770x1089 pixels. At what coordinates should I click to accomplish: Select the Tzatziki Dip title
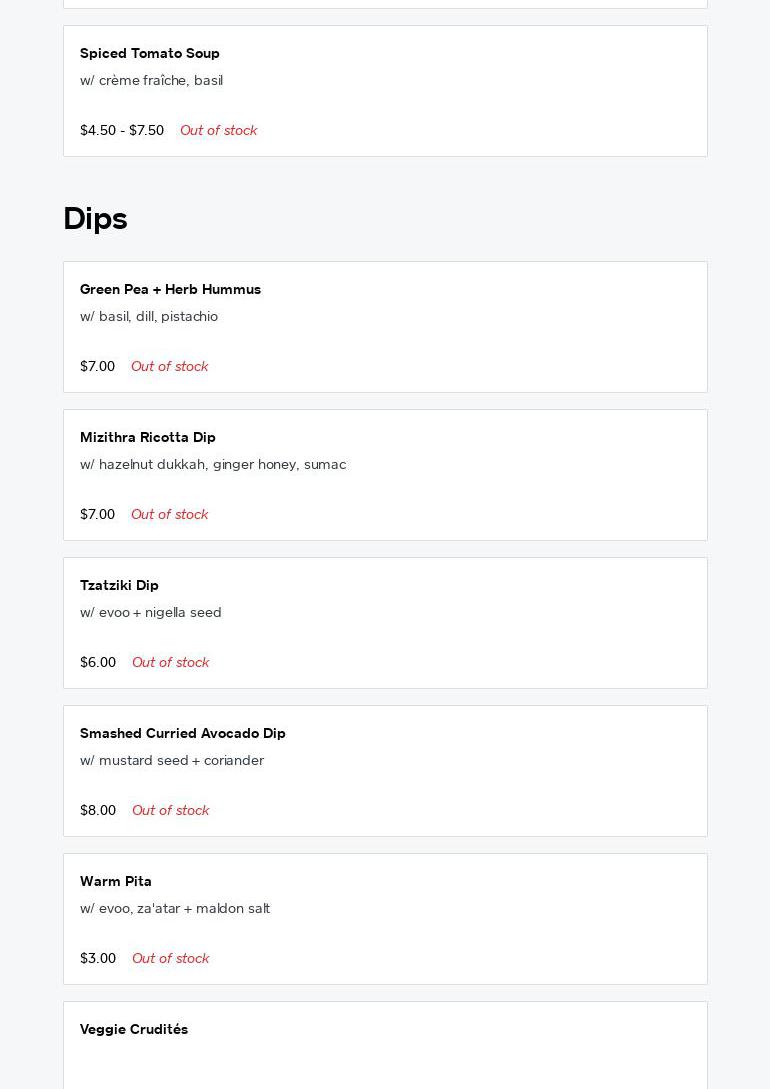click(119, 585)
